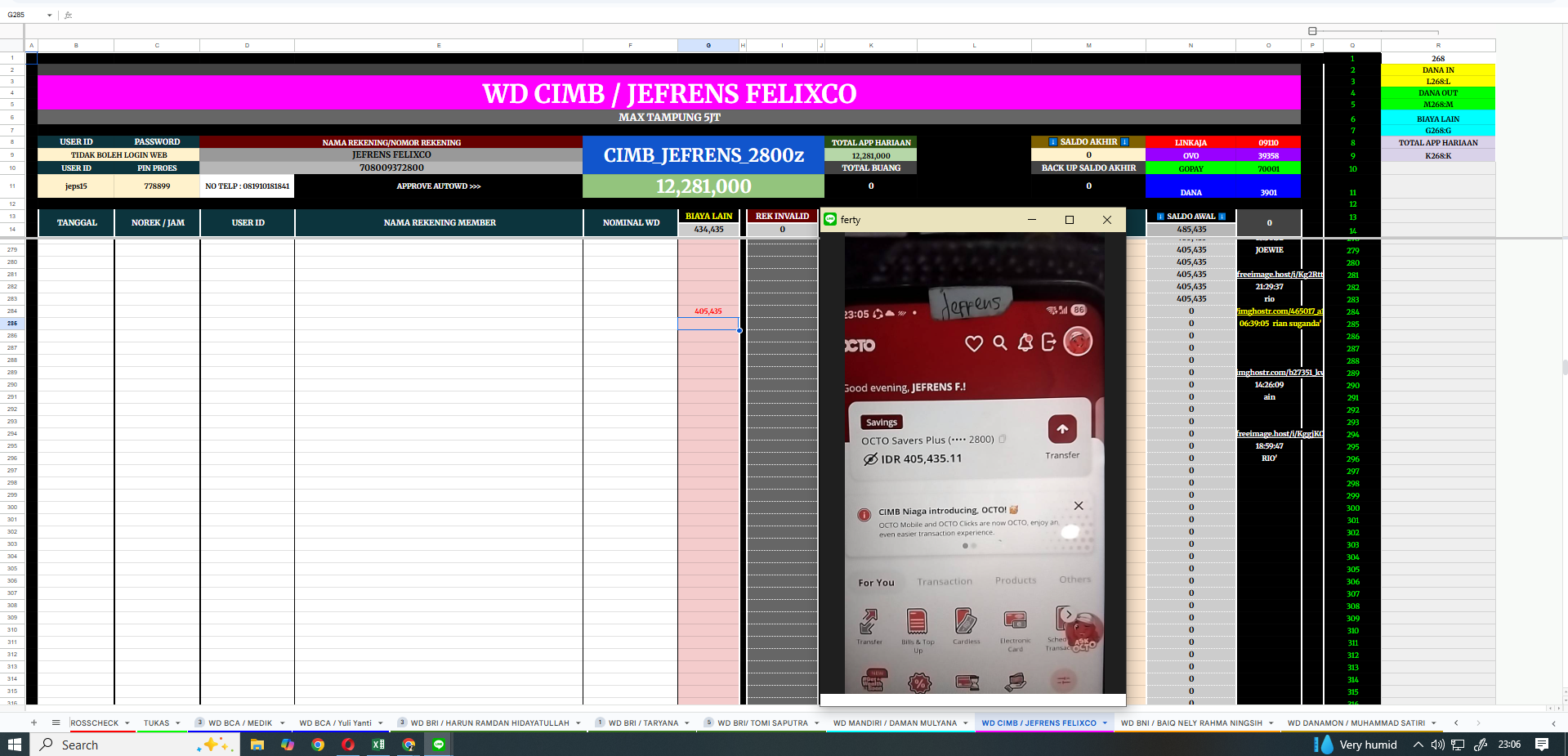Open Opera browser taskbar icon
Viewport: 1568px width, 756px height.
point(348,745)
